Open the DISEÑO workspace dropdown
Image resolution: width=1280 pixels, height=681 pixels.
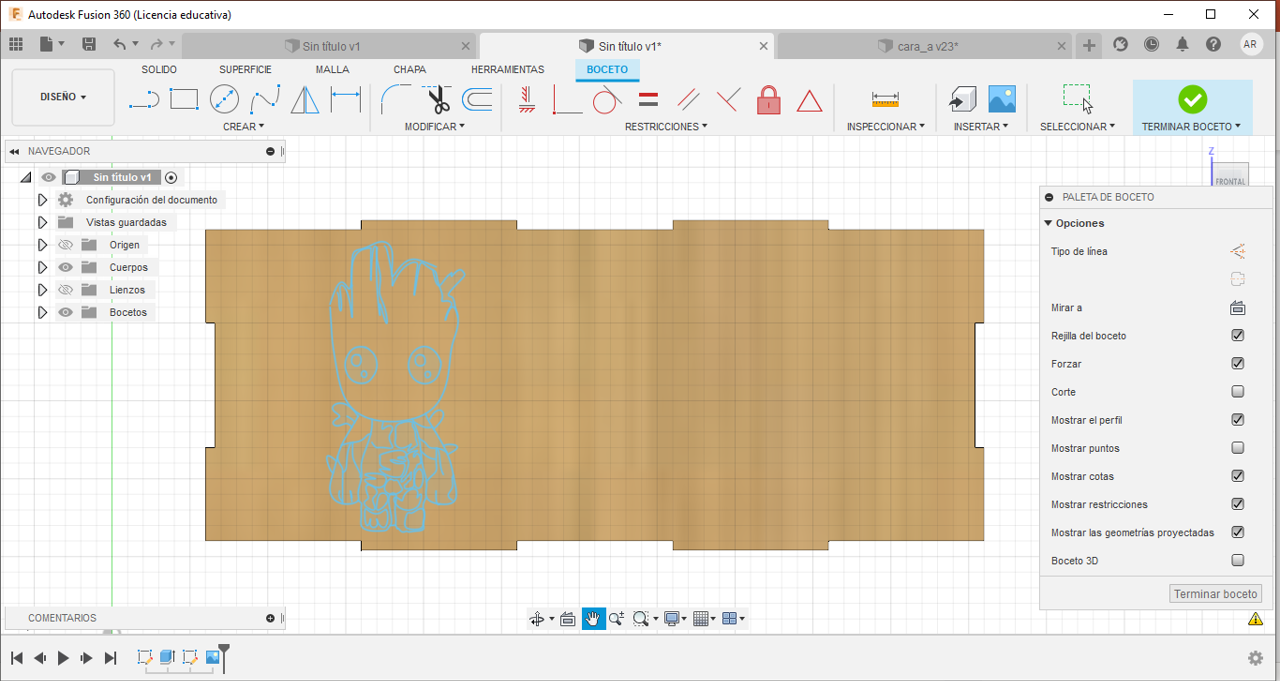click(x=63, y=97)
